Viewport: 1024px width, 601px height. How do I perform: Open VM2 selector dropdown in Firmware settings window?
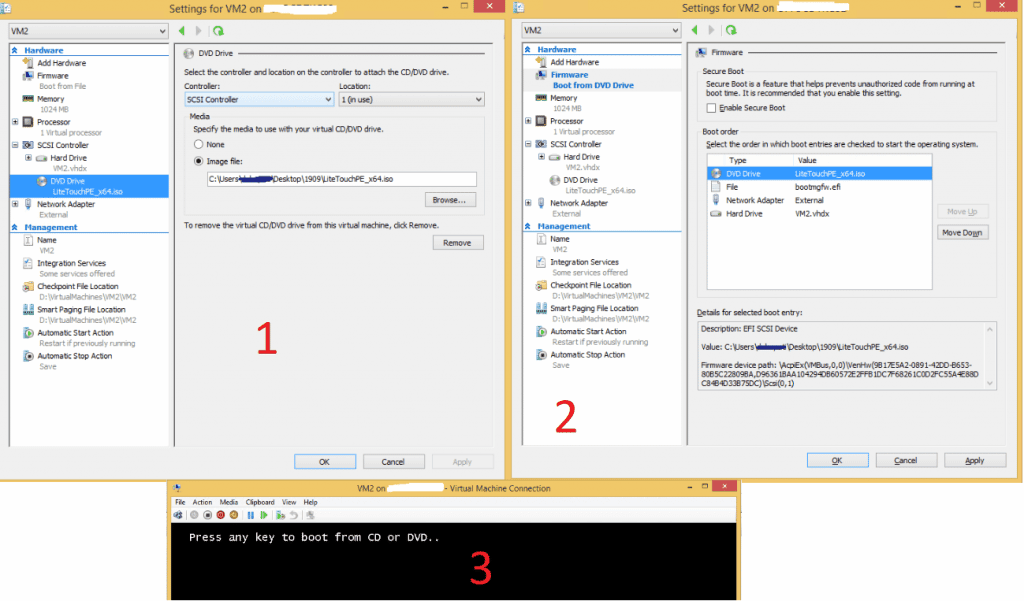[x=601, y=30]
